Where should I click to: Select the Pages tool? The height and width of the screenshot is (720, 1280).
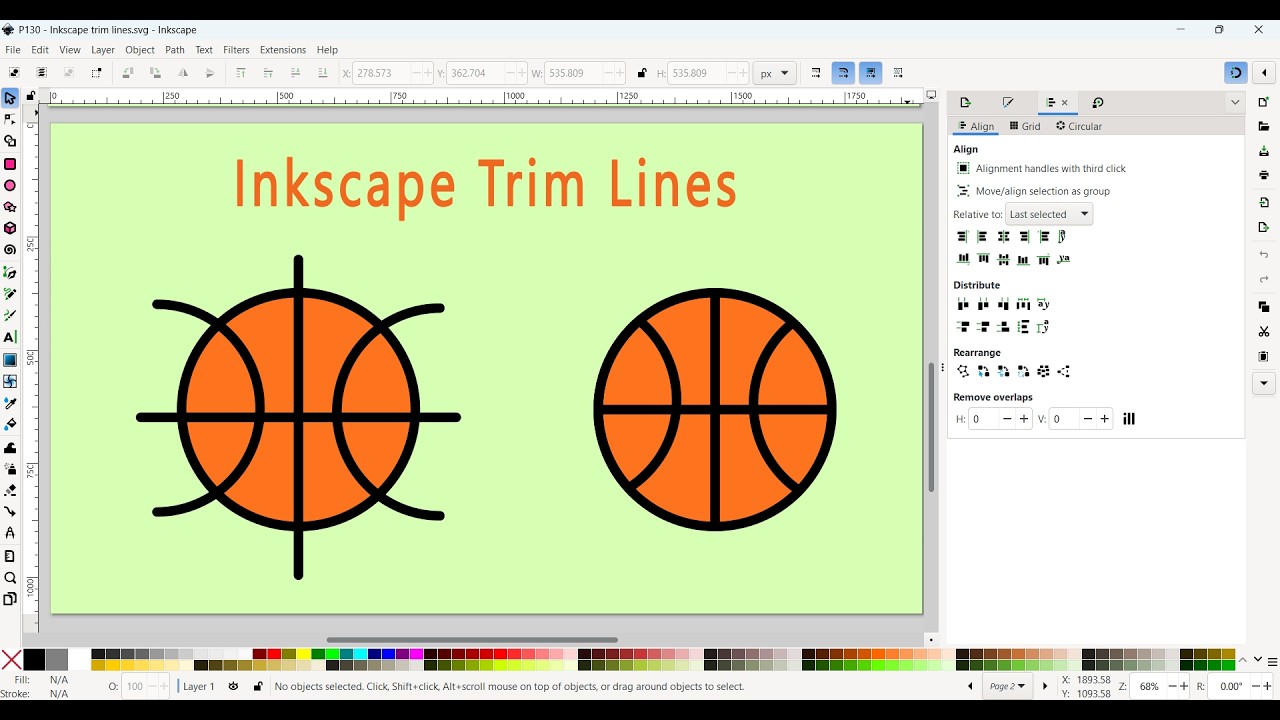click(10, 599)
